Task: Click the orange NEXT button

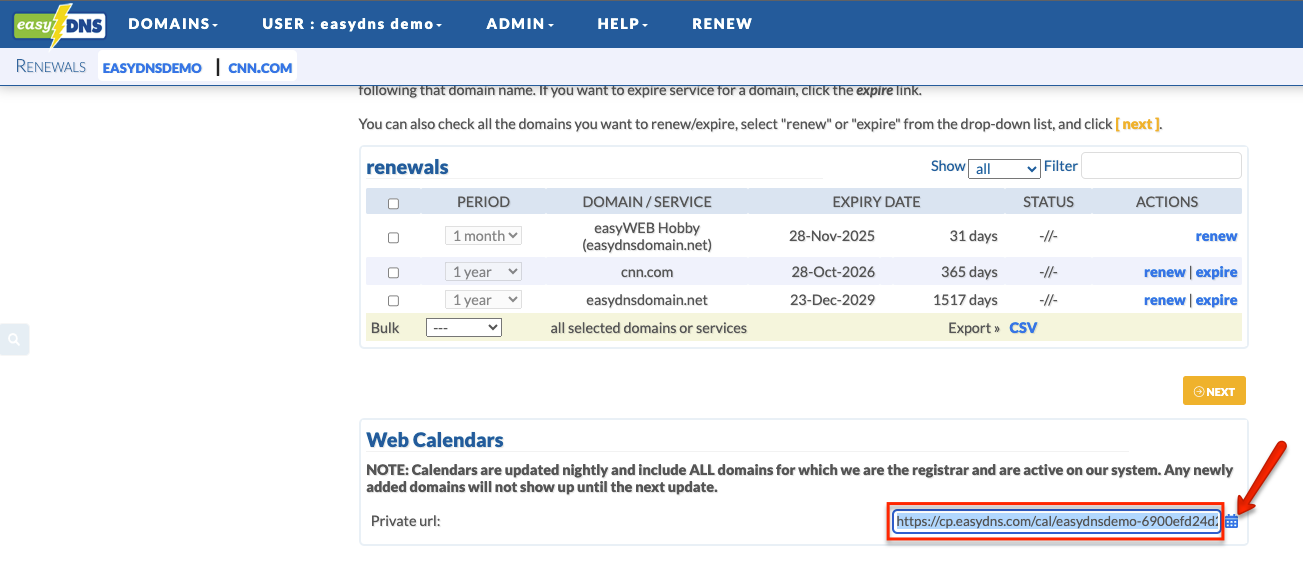Action: click(1214, 392)
